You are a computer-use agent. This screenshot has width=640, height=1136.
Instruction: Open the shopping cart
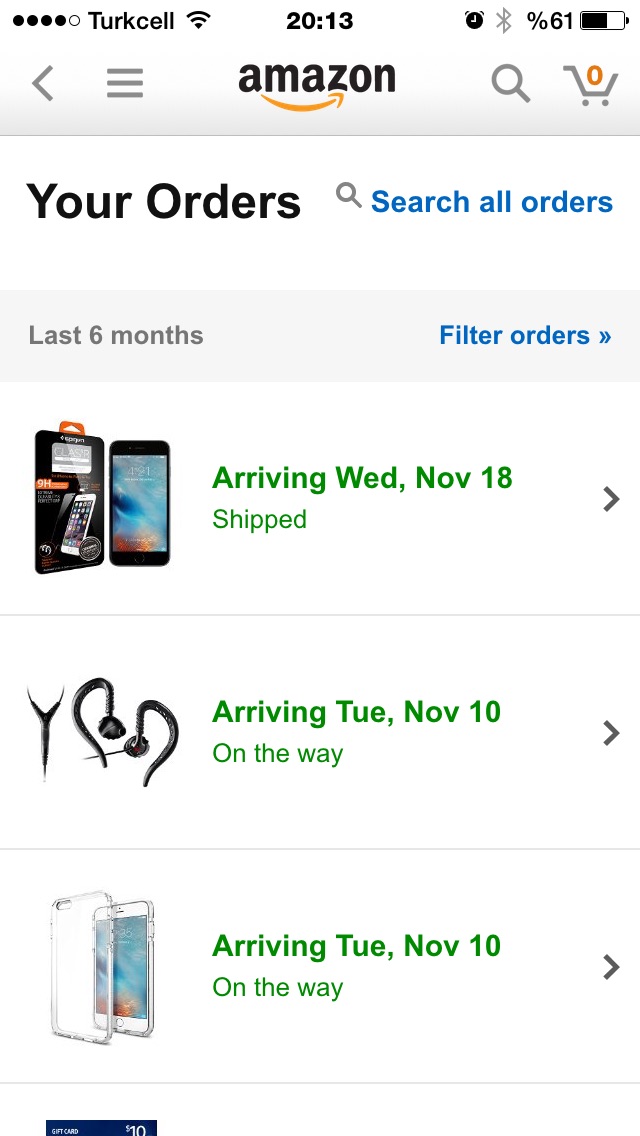tap(591, 85)
